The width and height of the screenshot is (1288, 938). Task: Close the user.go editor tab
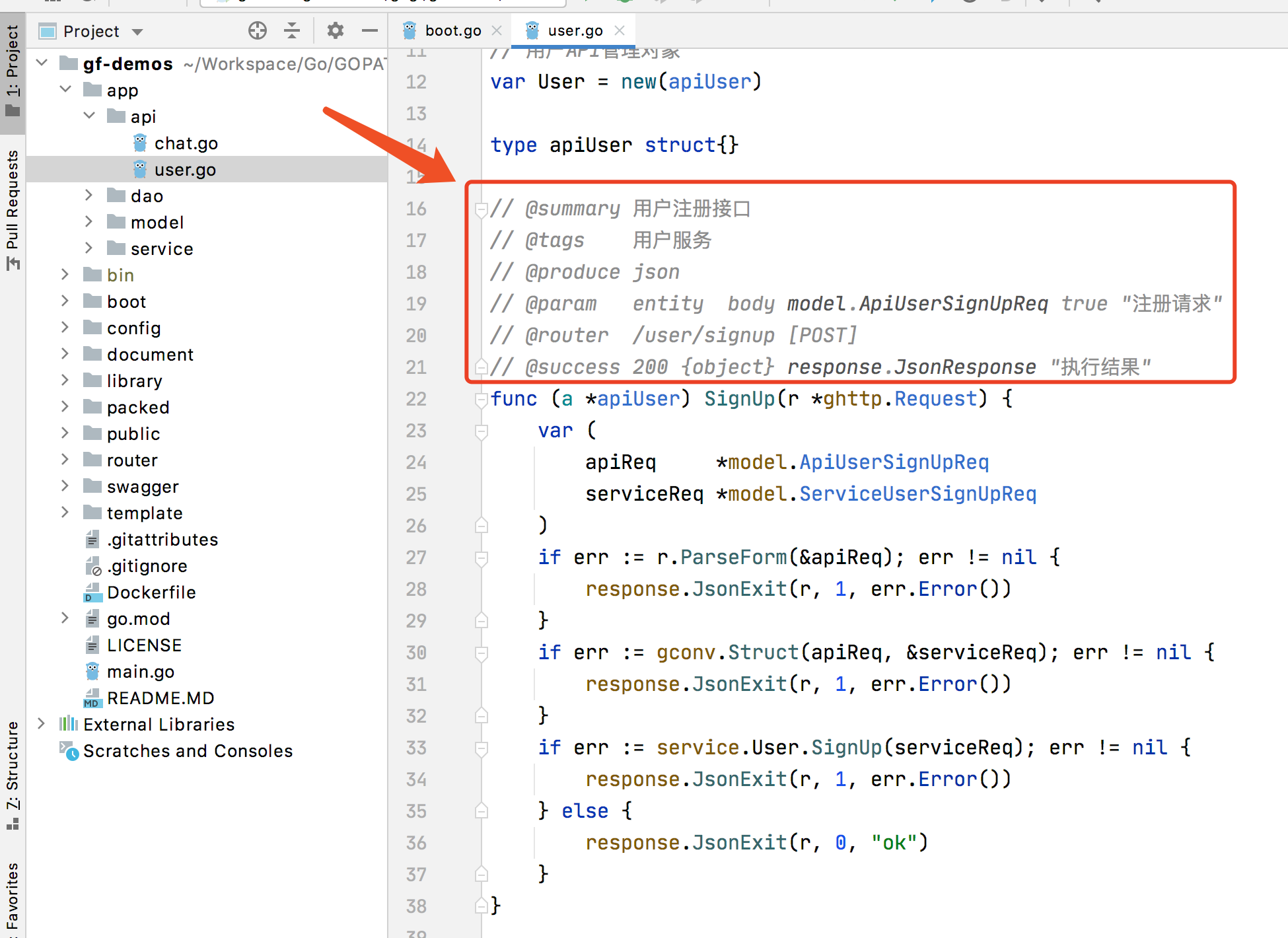pyautogui.click(x=620, y=30)
